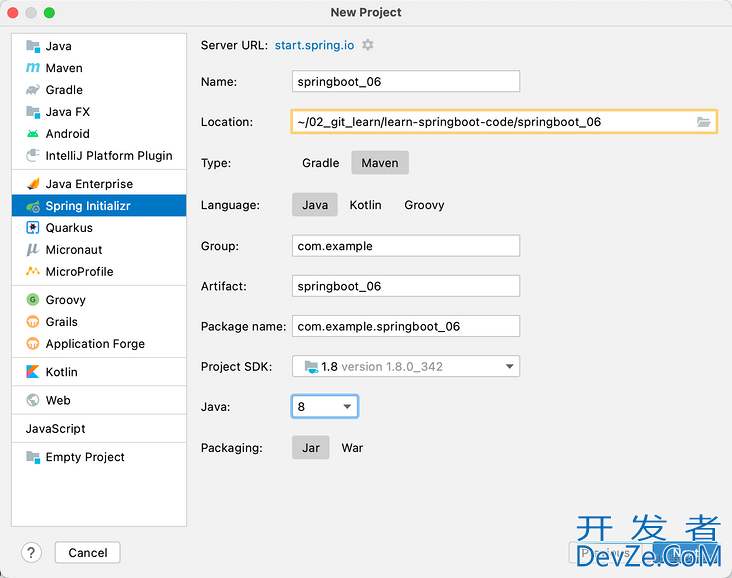
Task: Browse for location using folder icon
Action: click(x=704, y=122)
